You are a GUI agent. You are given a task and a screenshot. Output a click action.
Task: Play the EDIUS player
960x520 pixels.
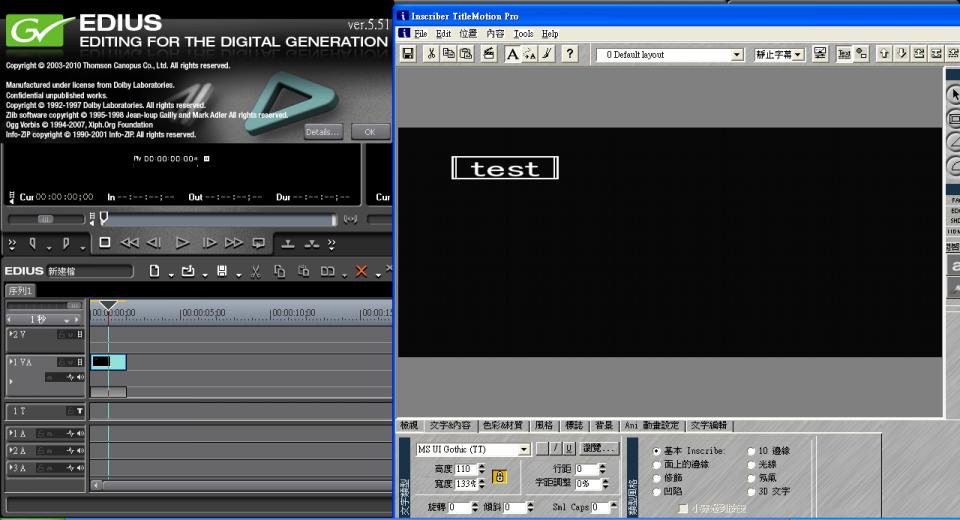coord(182,243)
